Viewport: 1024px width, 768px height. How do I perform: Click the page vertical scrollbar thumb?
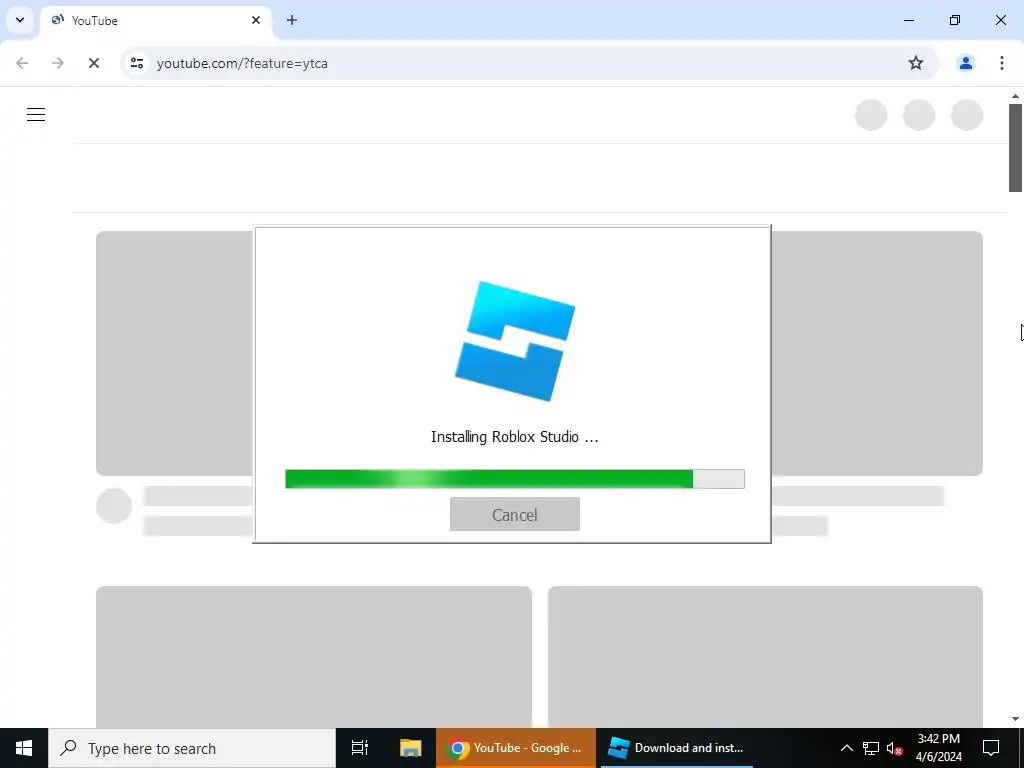click(1015, 148)
